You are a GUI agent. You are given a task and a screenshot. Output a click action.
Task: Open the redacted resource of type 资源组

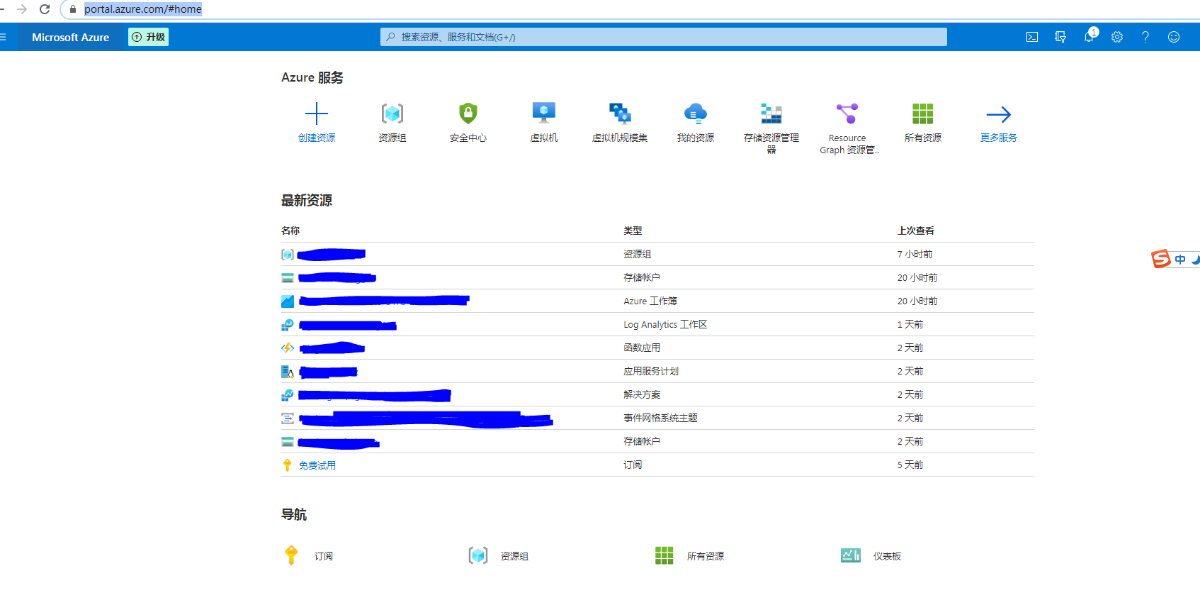click(x=331, y=254)
